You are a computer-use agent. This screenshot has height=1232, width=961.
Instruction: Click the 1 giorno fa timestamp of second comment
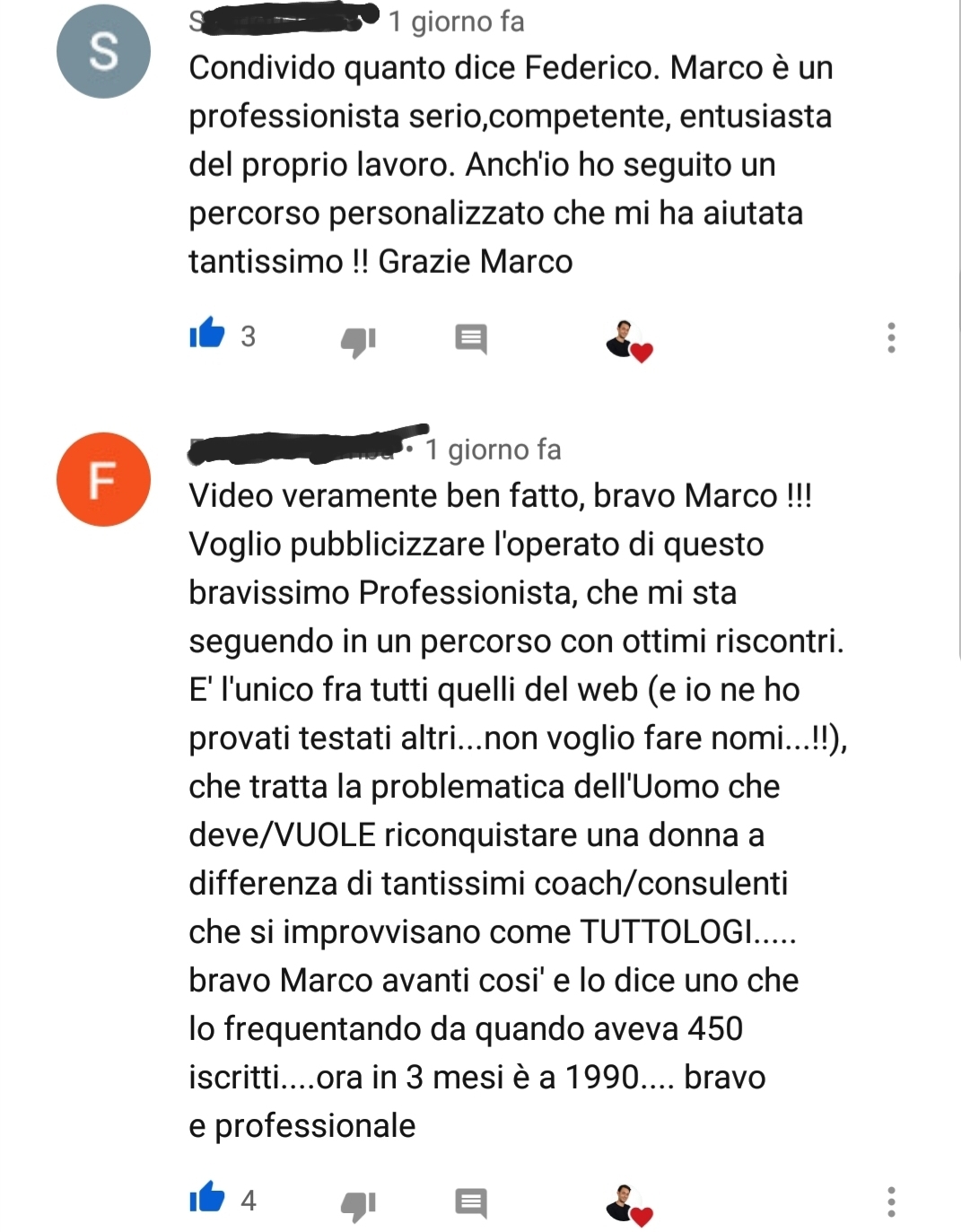(493, 449)
